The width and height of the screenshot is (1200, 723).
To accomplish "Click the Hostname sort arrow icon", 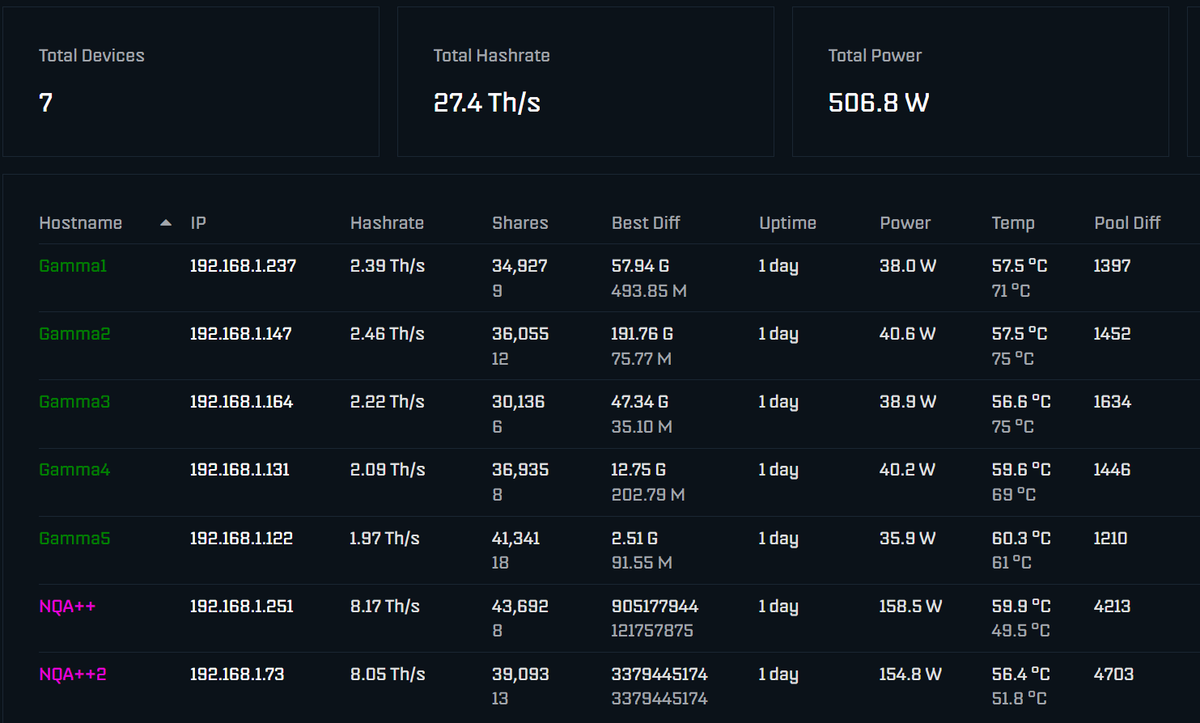I will tap(166, 223).
